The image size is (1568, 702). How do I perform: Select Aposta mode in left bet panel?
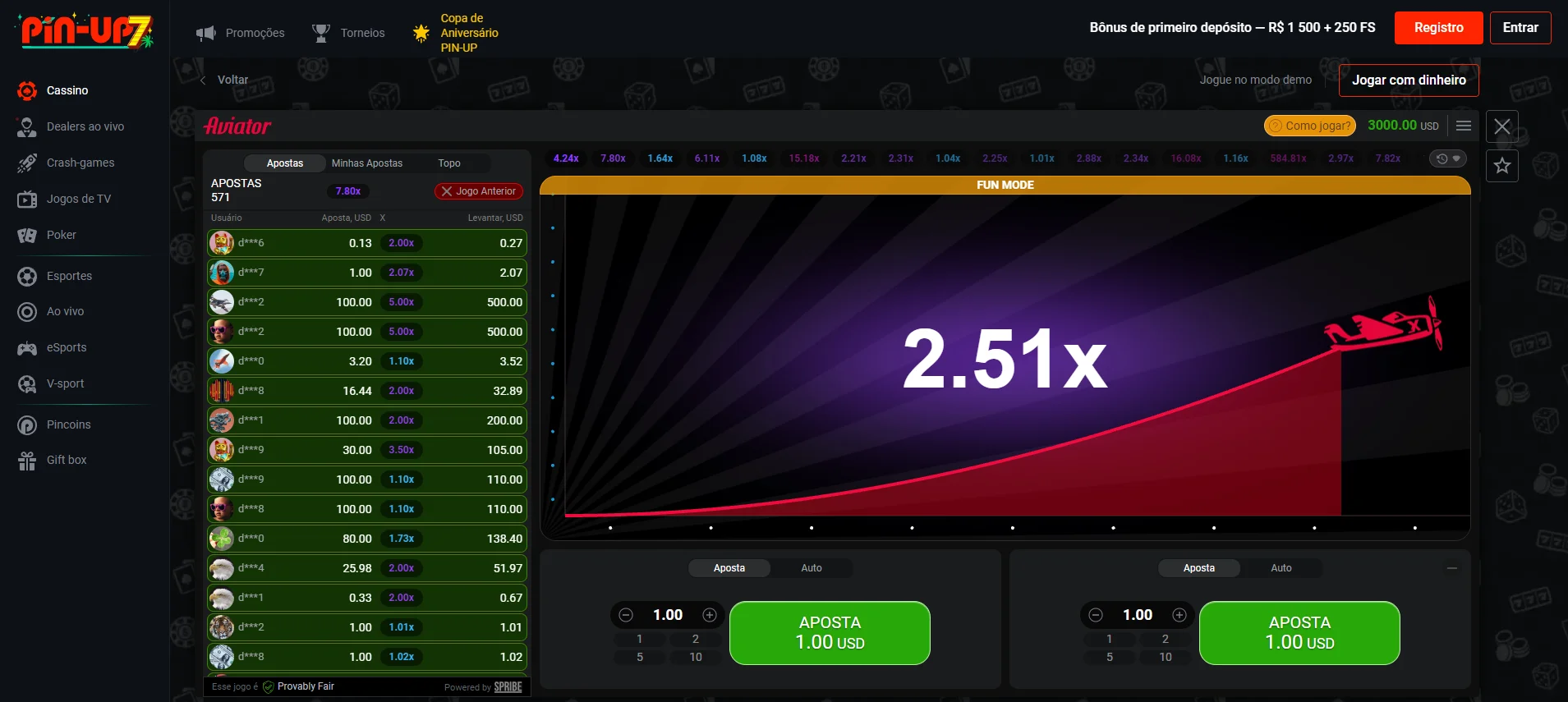pyautogui.click(x=729, y=568)
